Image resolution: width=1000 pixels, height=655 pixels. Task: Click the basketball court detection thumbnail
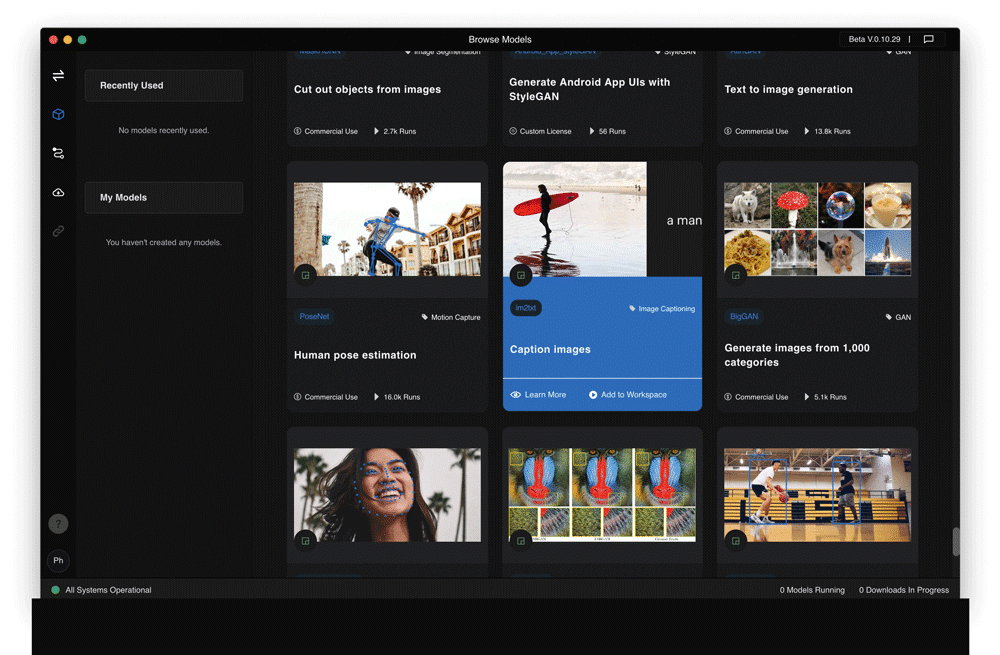[x=817, y=494]
